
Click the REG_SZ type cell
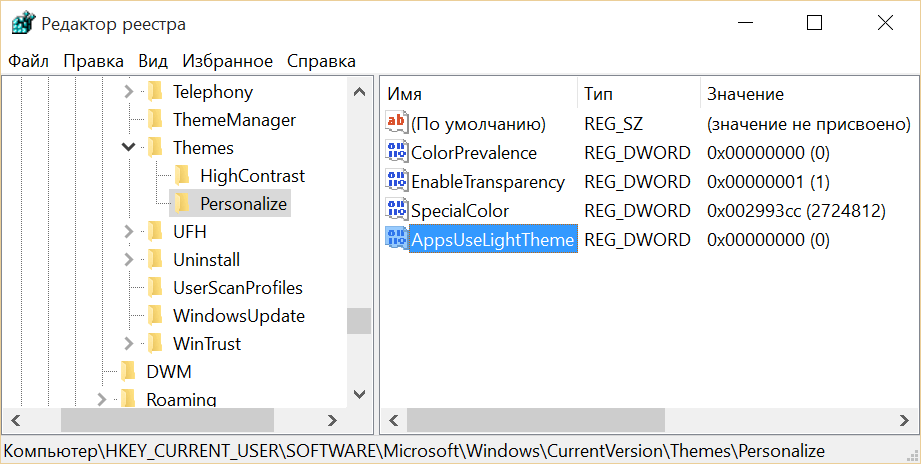pyautogui.click(x=613, y=124)
